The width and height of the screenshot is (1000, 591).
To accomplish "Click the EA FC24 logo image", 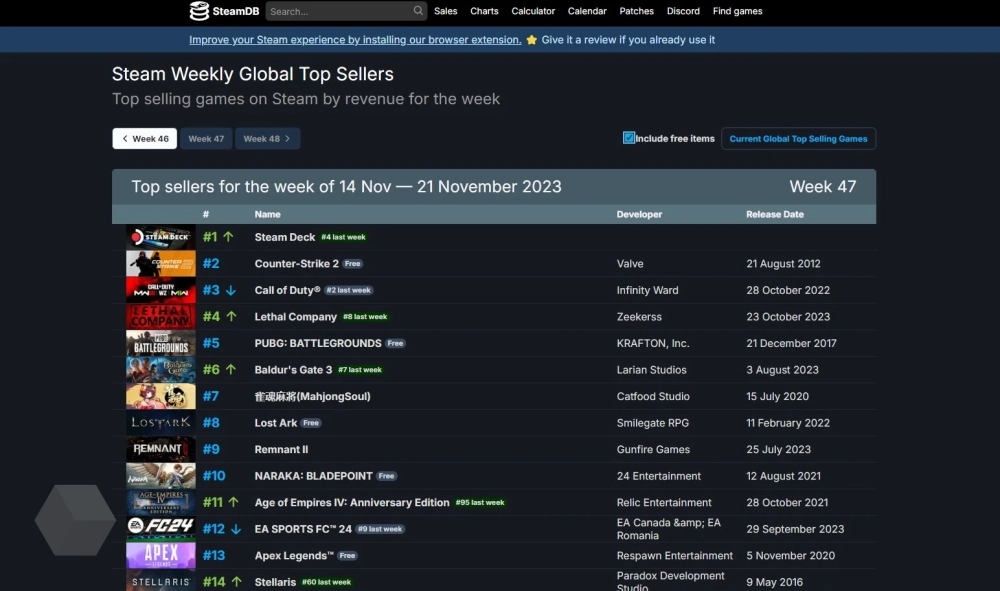I will coord(160,529).
